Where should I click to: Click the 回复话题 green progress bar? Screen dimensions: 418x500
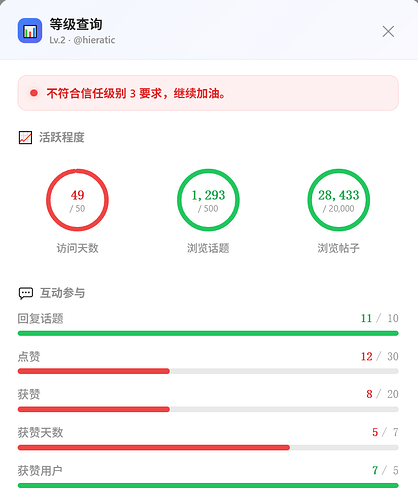[208, 333]
